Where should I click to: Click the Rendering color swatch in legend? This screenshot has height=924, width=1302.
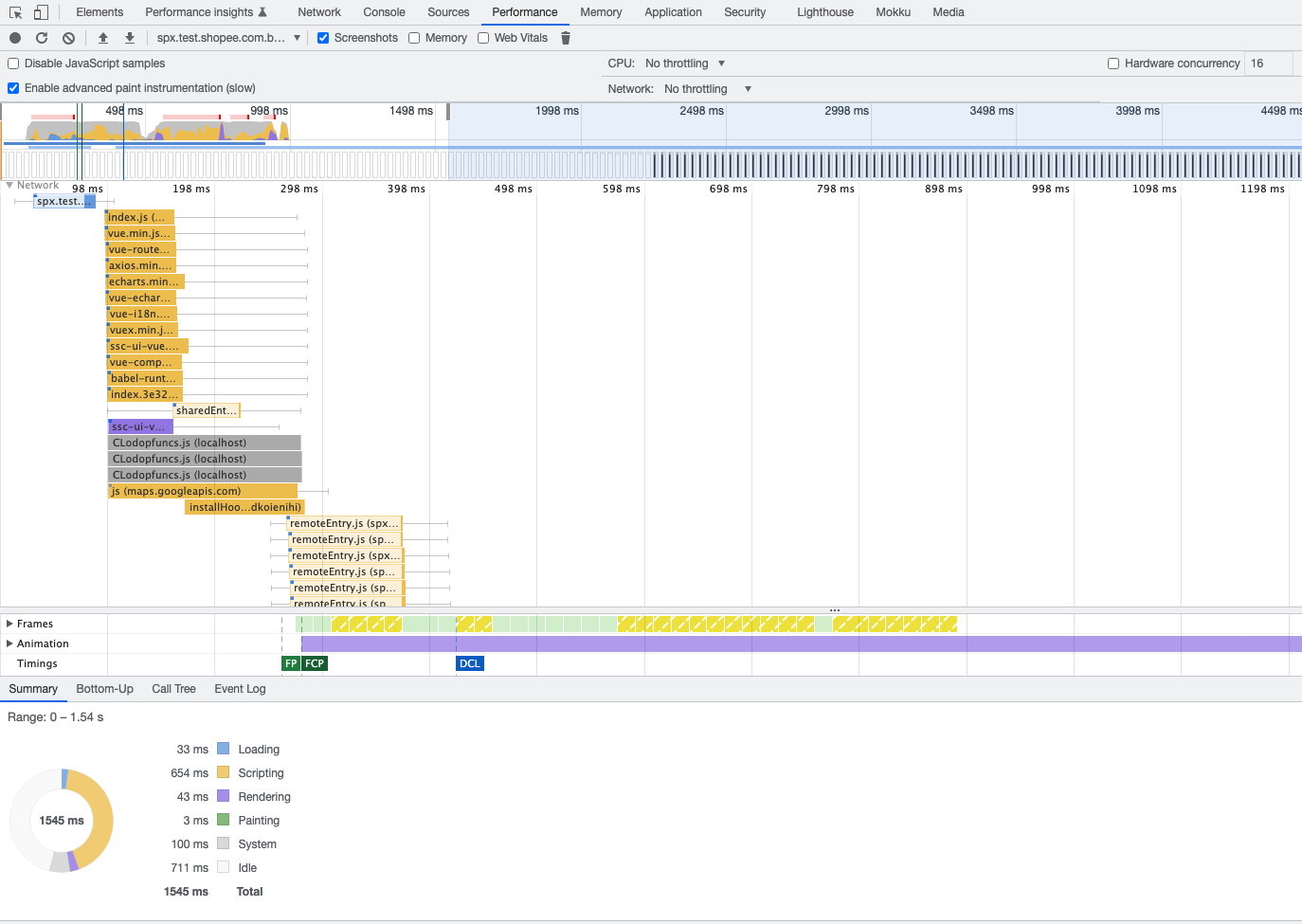click(224, 796)
